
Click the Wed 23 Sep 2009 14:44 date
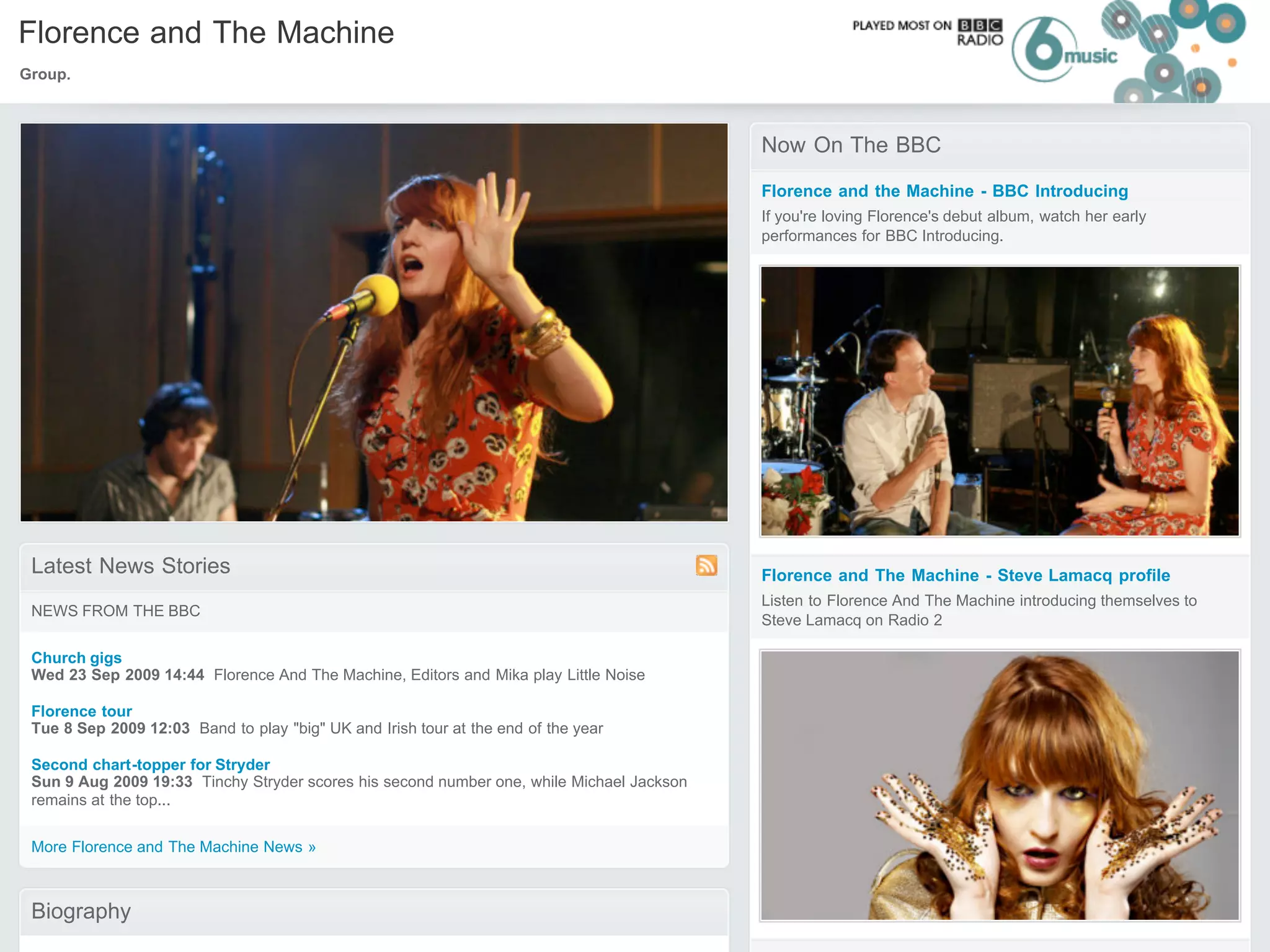point(118,675)
